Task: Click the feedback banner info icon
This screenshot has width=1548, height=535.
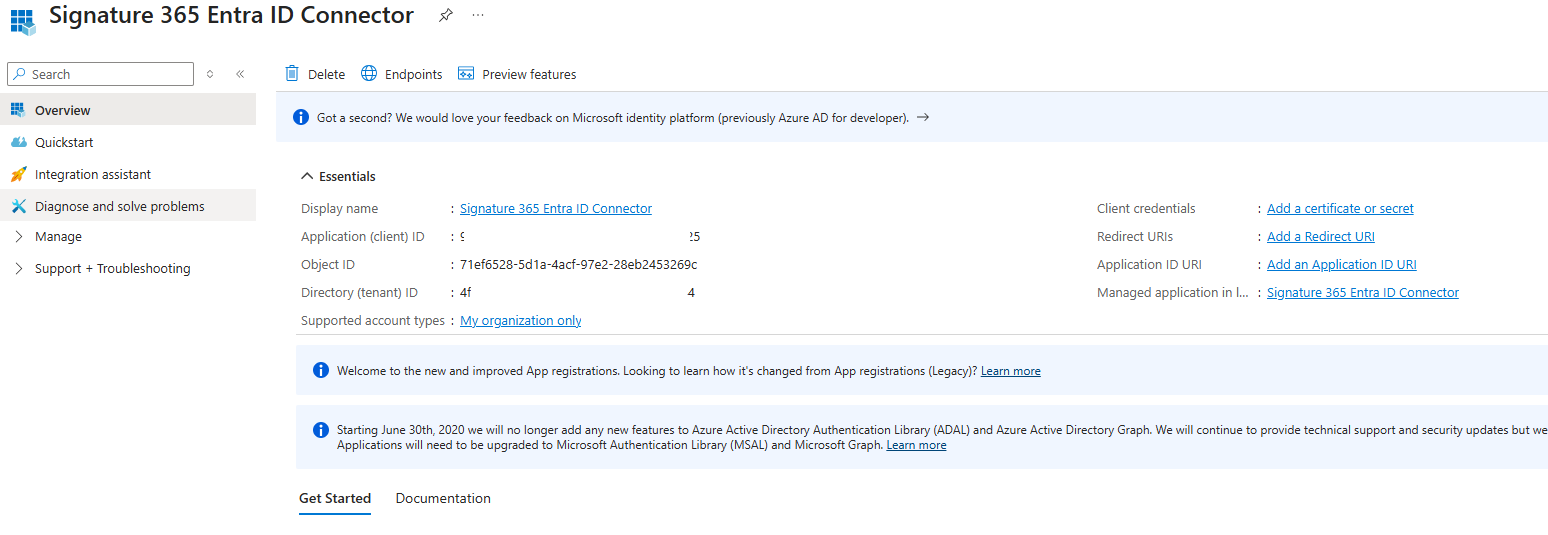Action: point(301,117)
